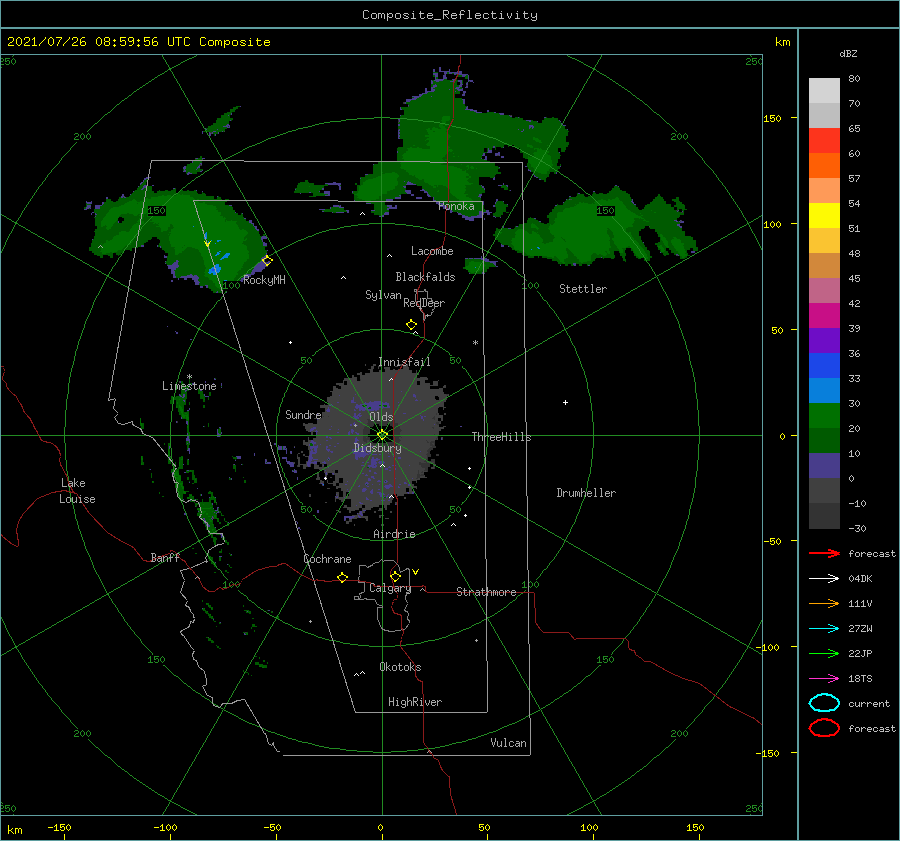This screenshot has height=841, width=900.
Task: Click the ThreeHills town label
Action: [502, 437]
